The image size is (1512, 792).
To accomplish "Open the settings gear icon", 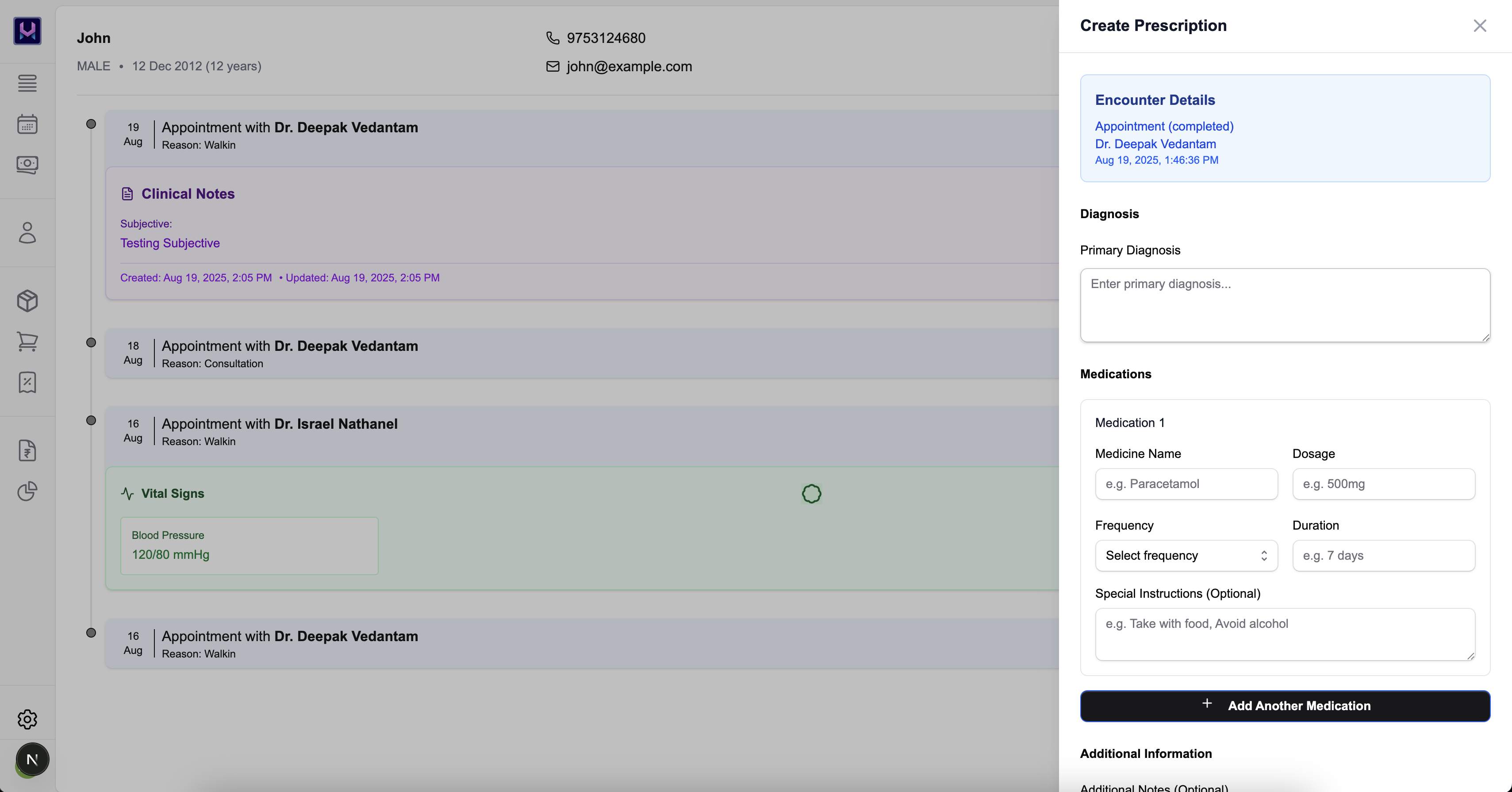I will pos(27,719).
